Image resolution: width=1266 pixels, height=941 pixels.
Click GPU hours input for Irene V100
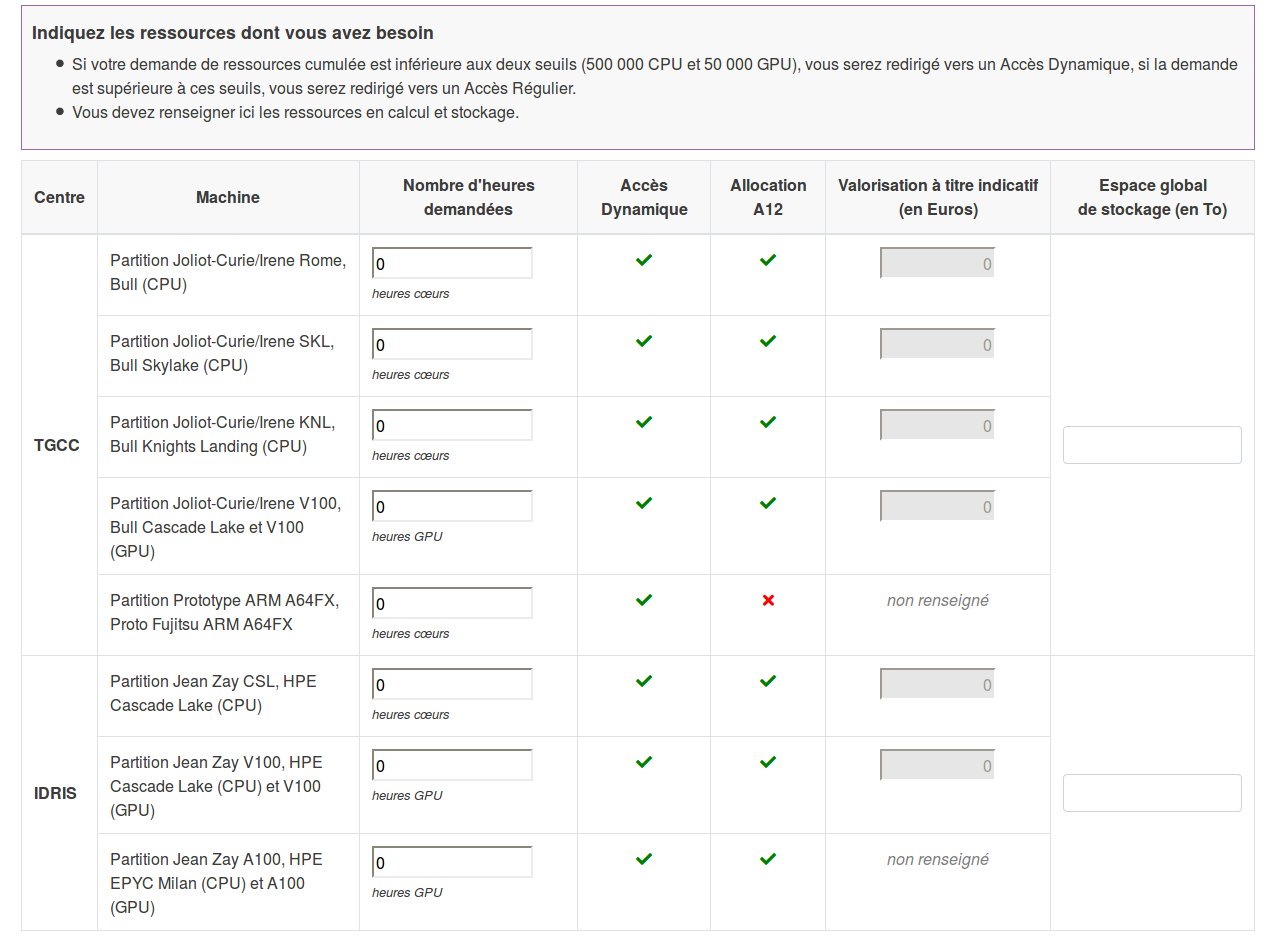coord(452,506)
